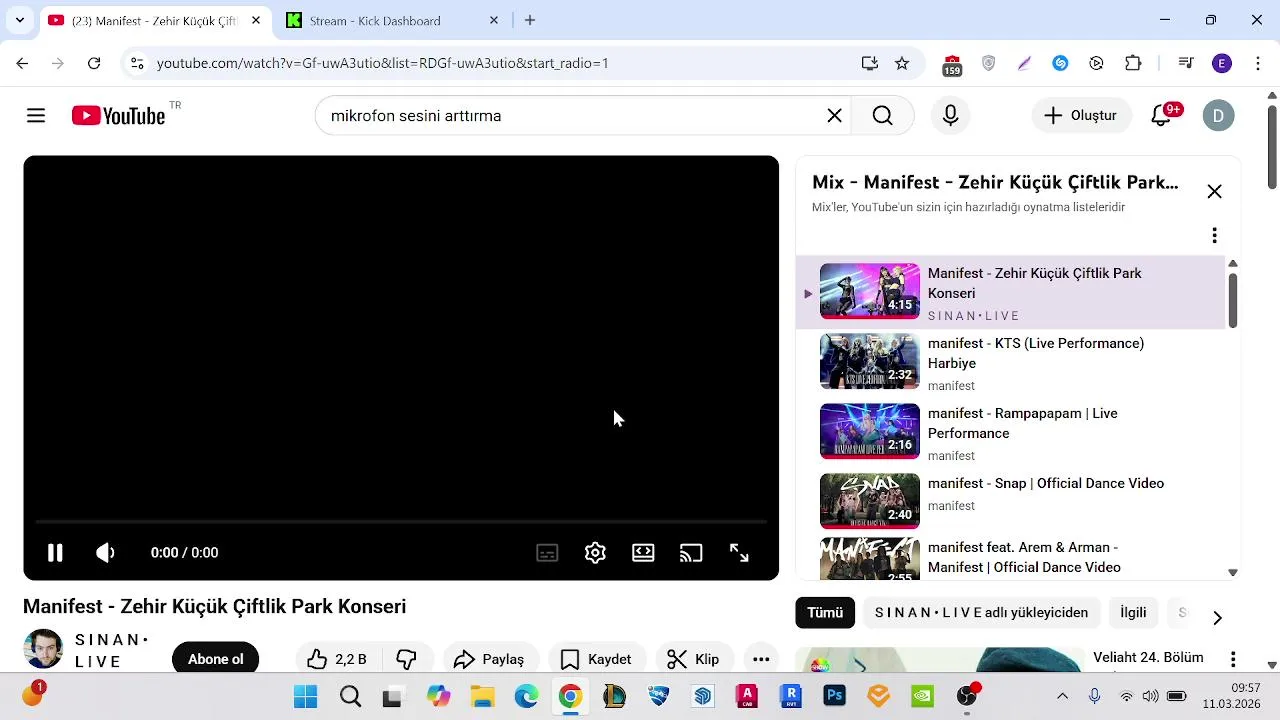
Task: Toggle subtitles in the player
Action: [x=547, y=553]
